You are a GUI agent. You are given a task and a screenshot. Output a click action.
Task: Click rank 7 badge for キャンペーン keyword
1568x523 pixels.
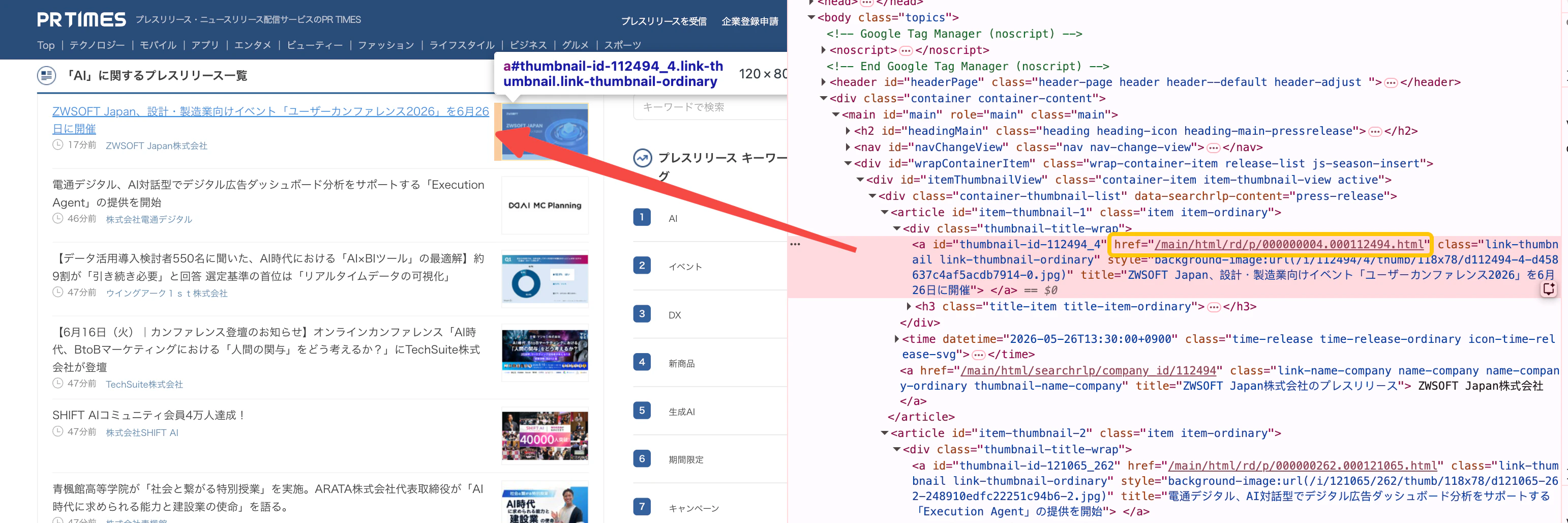[x=642, y=507]
